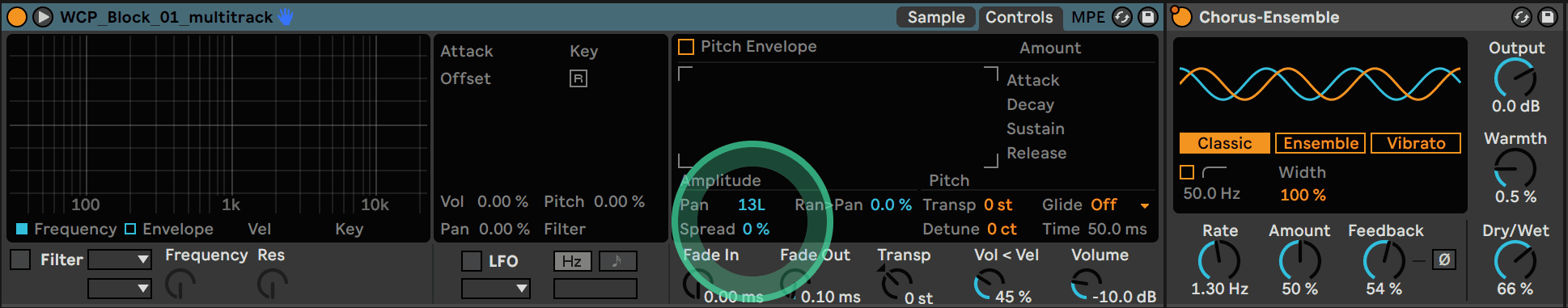
Task: Click the play icon next to WCP_Block_01_multitrack
Action: coord(43,17)
